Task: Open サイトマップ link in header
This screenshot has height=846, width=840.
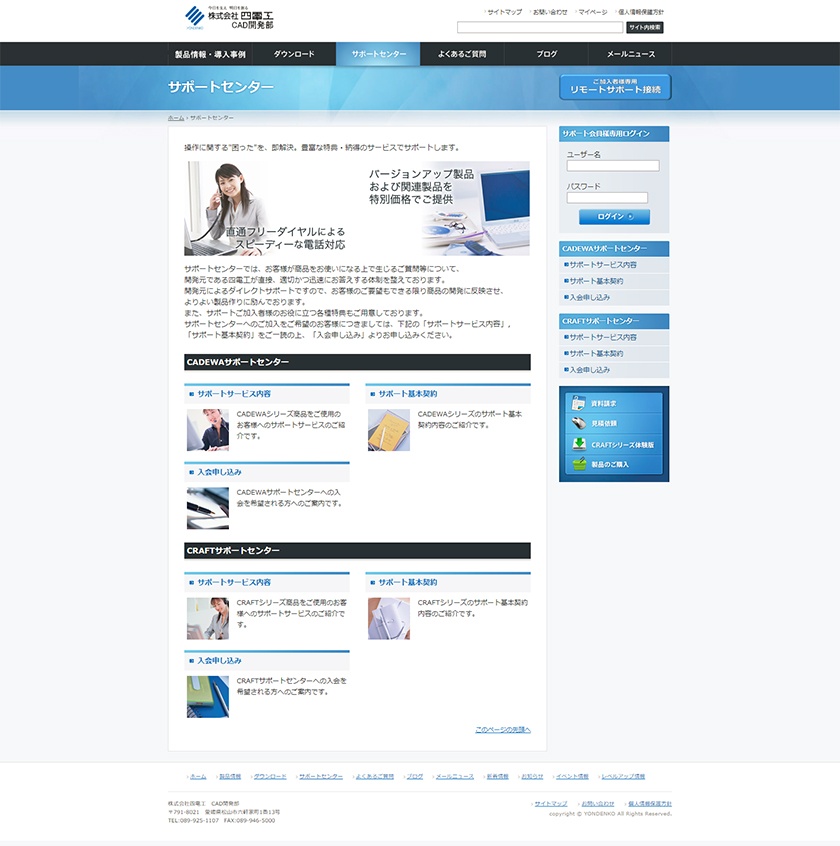Action: [504, 12]
